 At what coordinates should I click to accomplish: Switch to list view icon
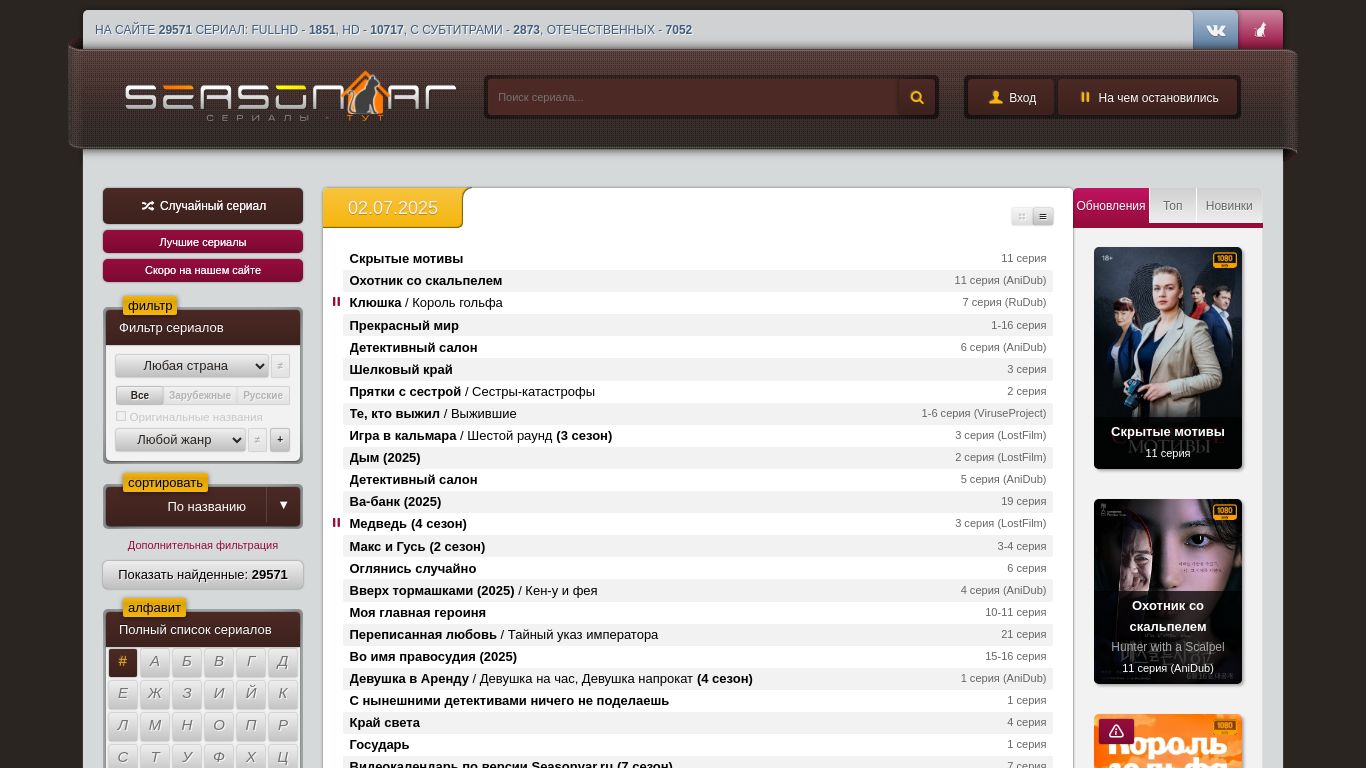(x=1043, y=216)
